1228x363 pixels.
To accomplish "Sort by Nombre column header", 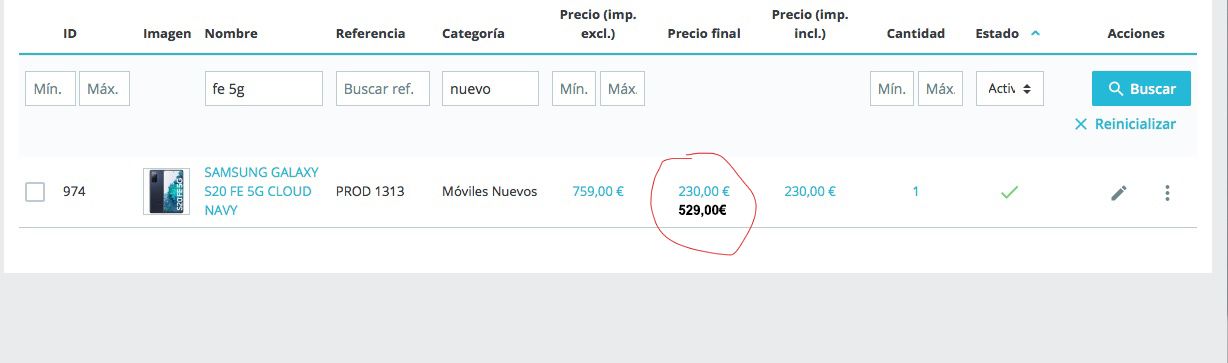I will pos(231,33).
